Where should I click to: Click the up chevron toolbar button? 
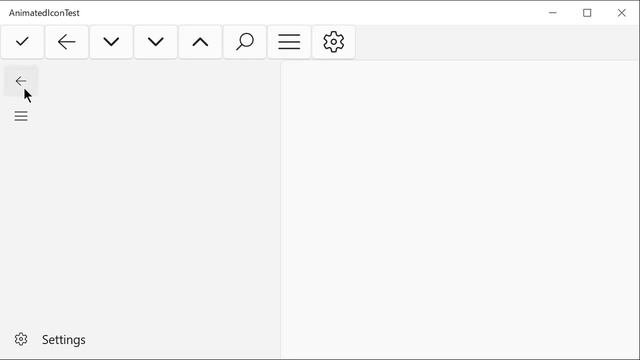point(200,42)
